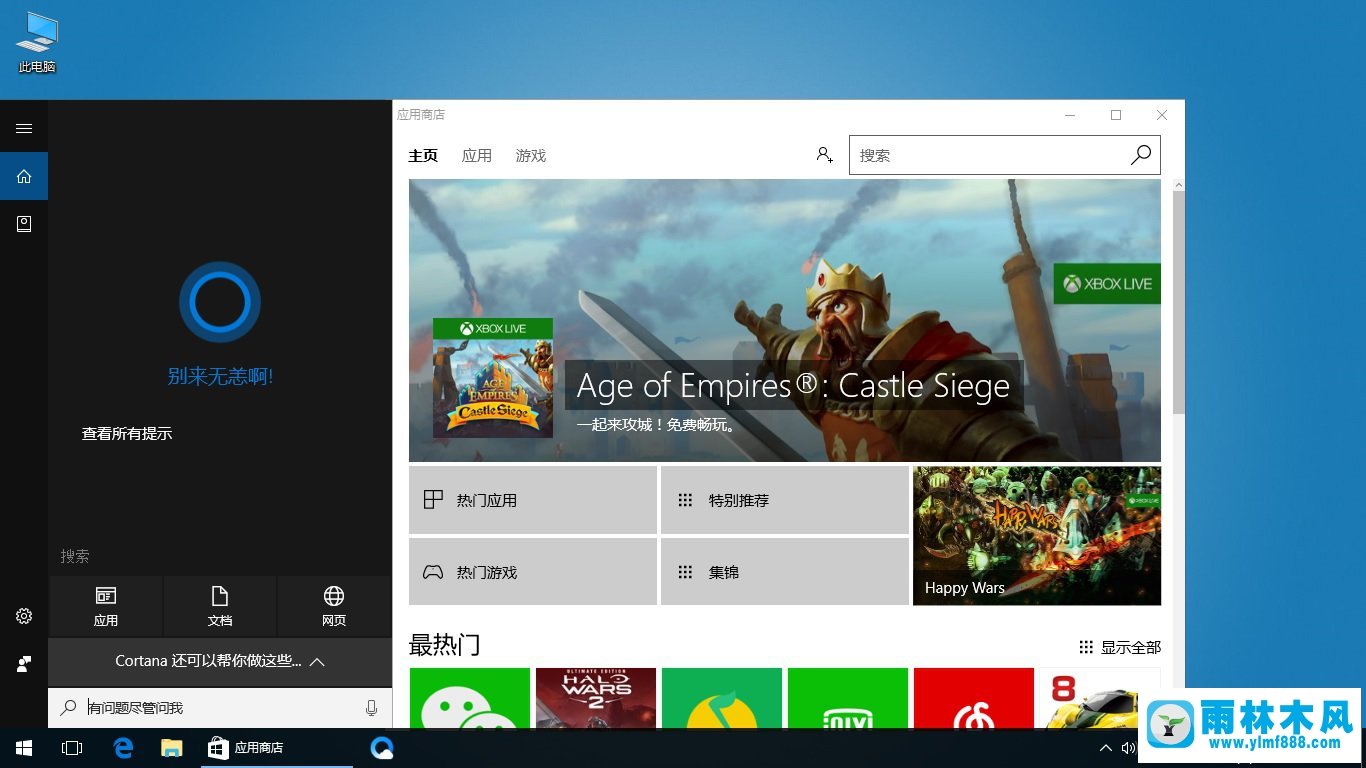Viewport: 1366px width, 768px height.
Task: Switch to the 游戏 tab in Store
Action: [531, 156]
